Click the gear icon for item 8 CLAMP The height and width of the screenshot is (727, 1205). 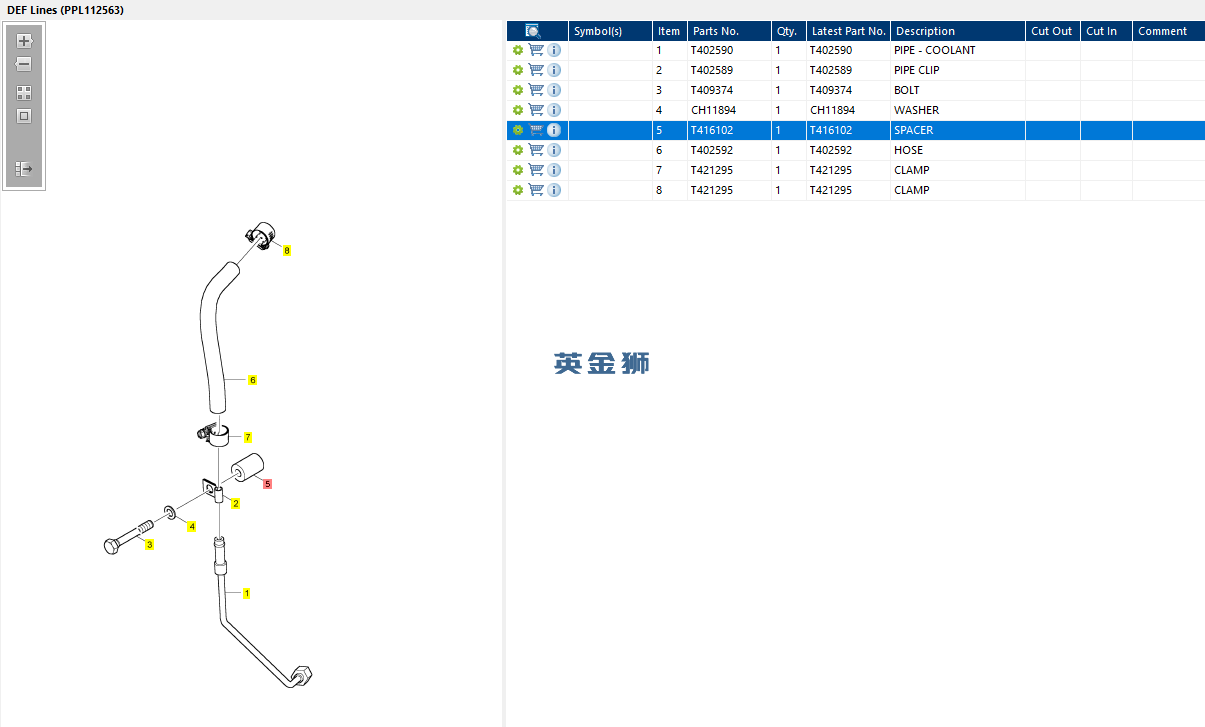(518, 190)
